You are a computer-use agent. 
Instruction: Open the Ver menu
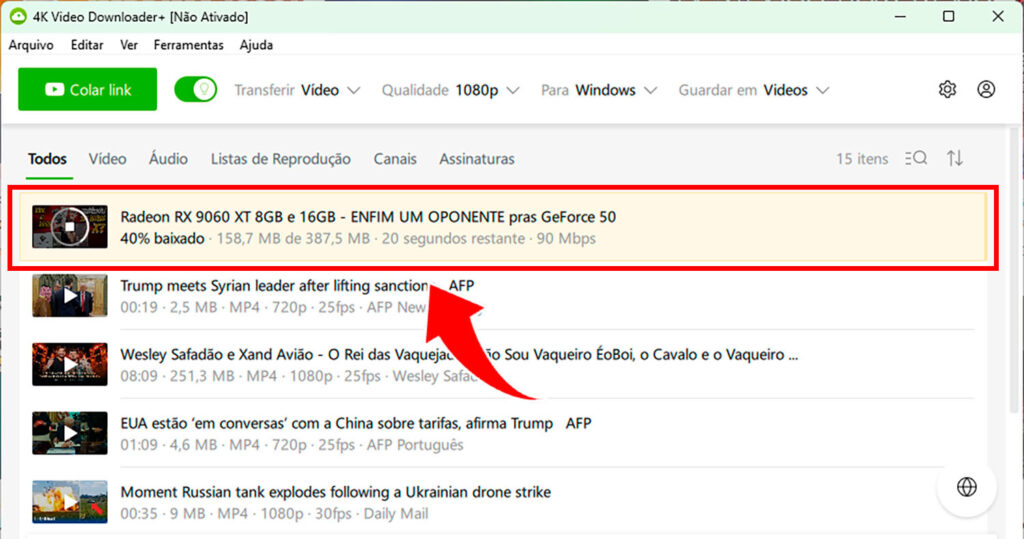[x=129, y=45]
